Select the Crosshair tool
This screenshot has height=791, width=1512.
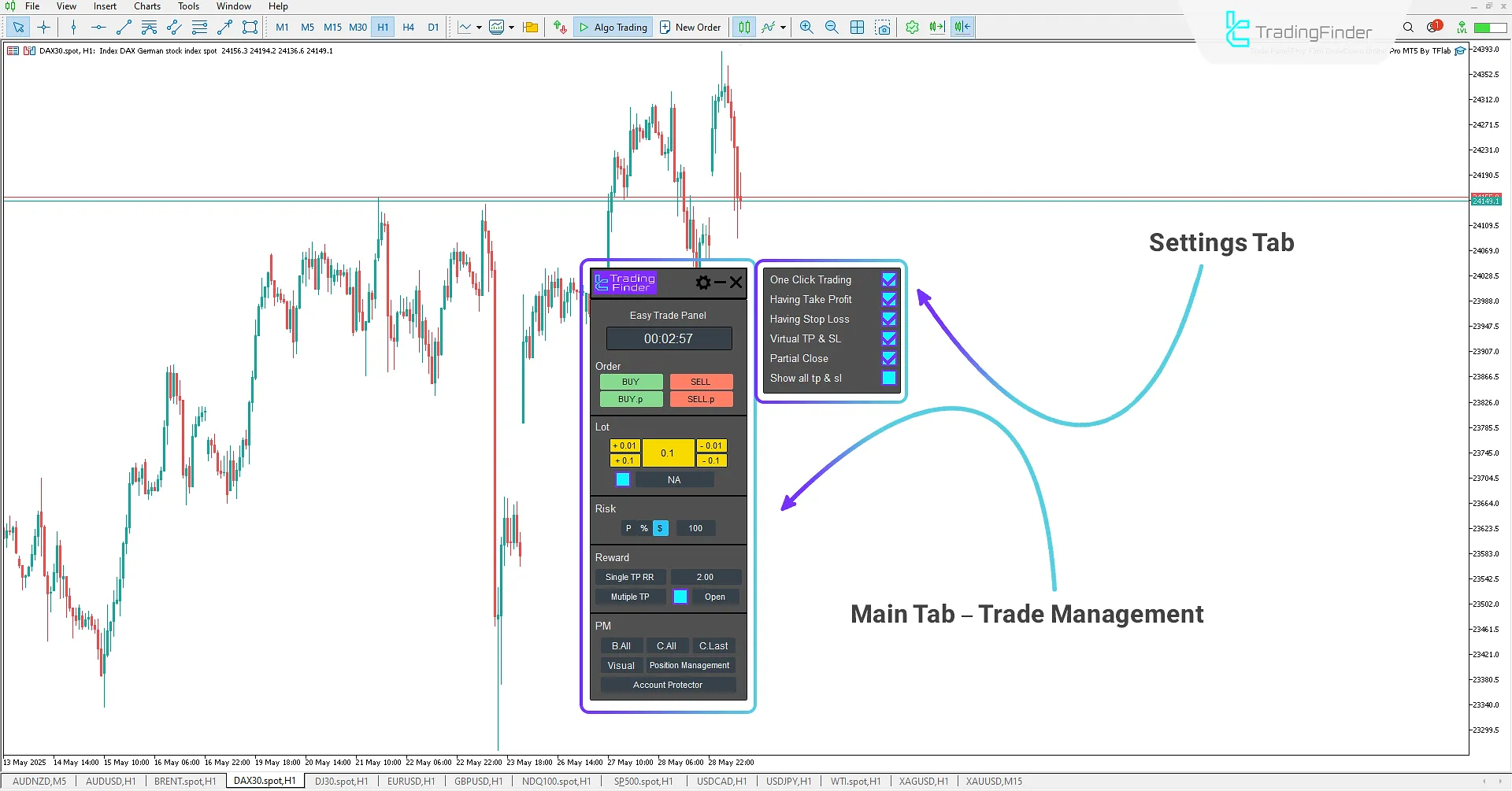(44, 27)
